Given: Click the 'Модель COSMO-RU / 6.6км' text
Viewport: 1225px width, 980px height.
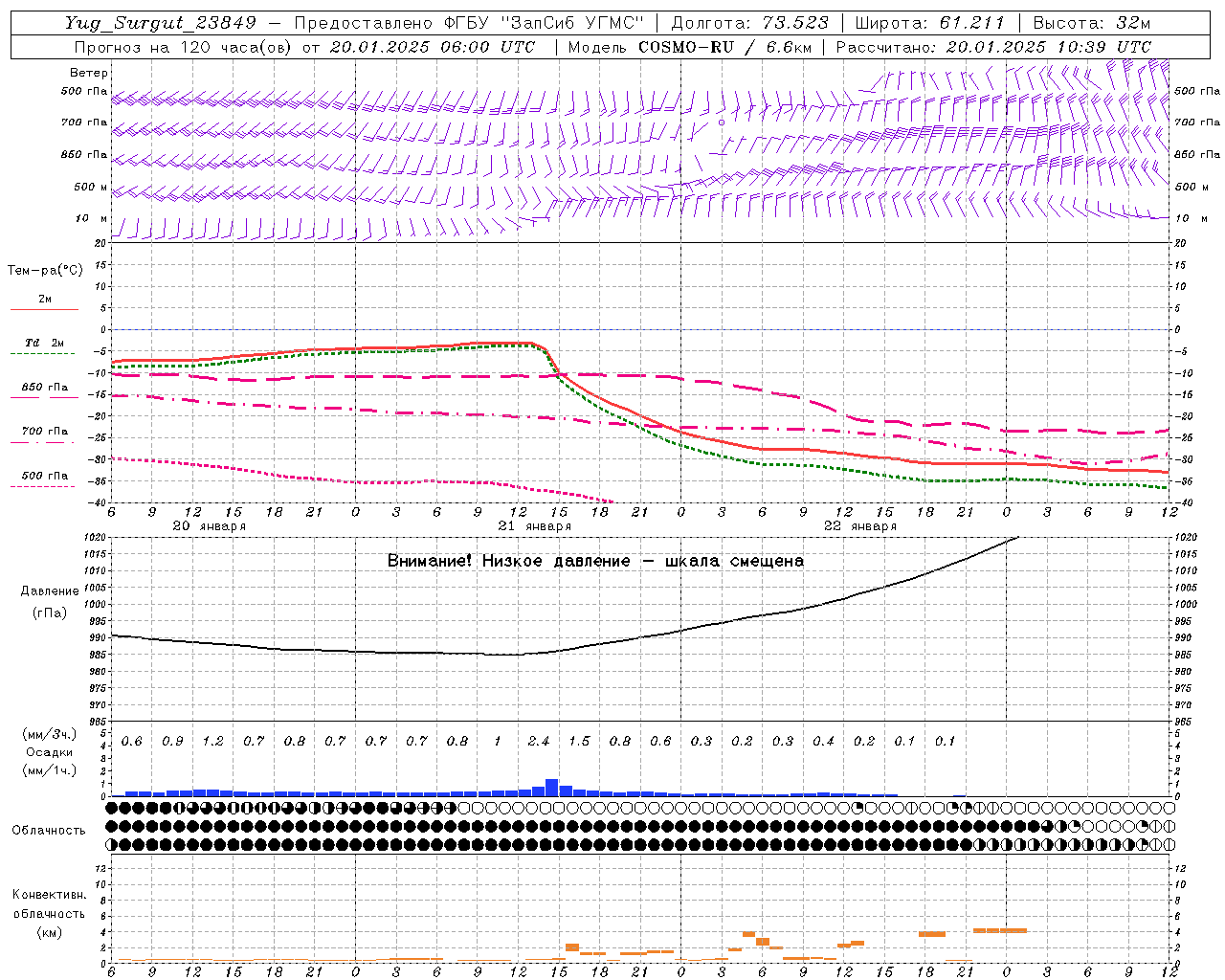Looking at the screenshot, I should point(688,46).
